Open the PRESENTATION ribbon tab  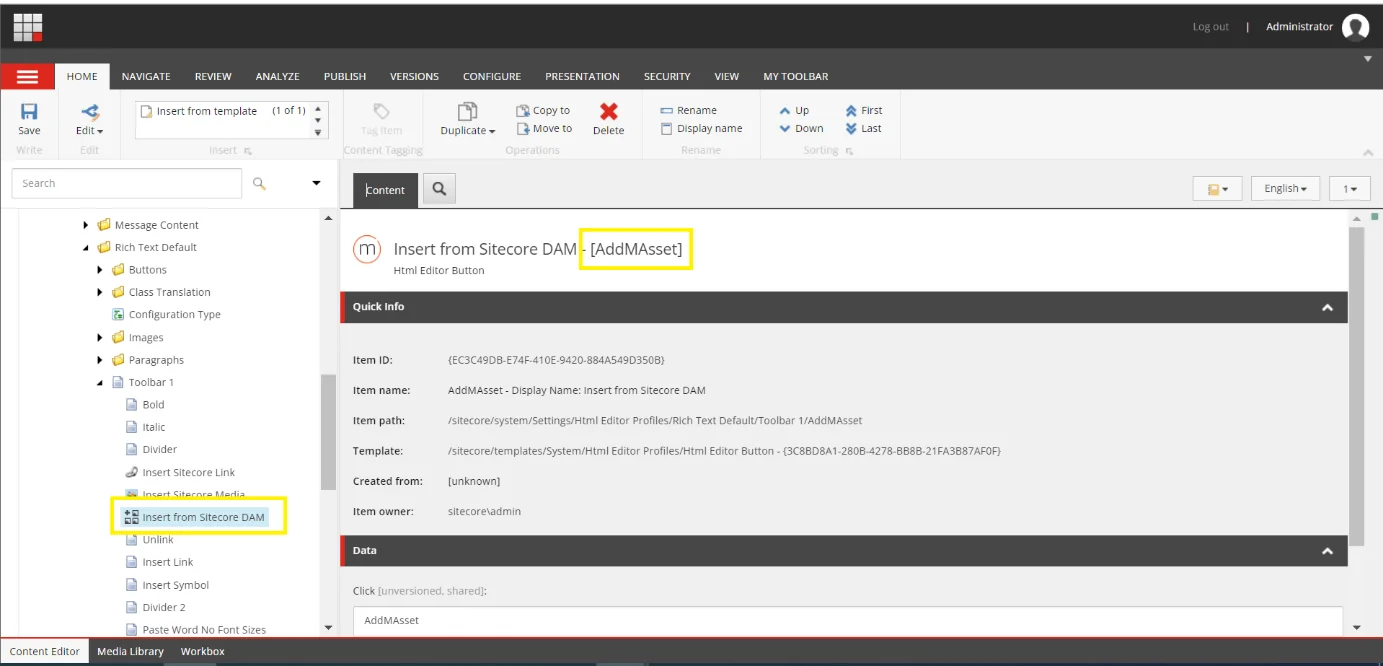coord(582,76)
